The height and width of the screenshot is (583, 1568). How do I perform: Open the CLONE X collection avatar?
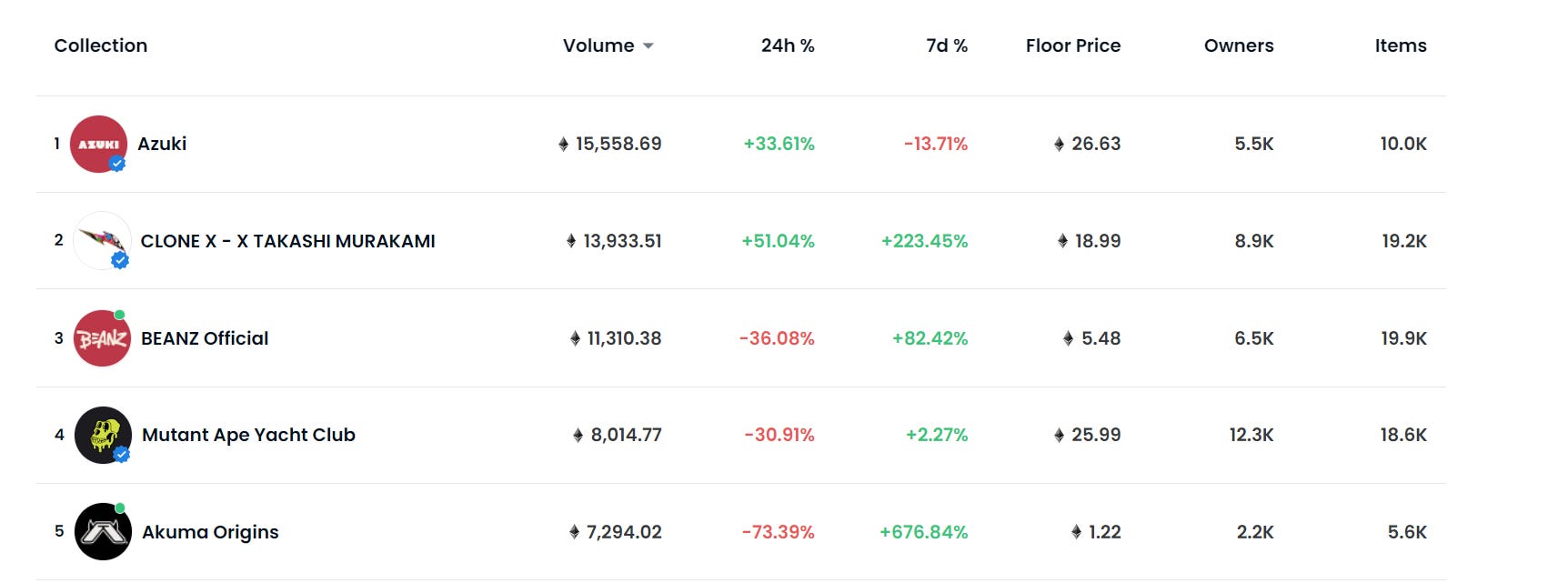(102, 241)
